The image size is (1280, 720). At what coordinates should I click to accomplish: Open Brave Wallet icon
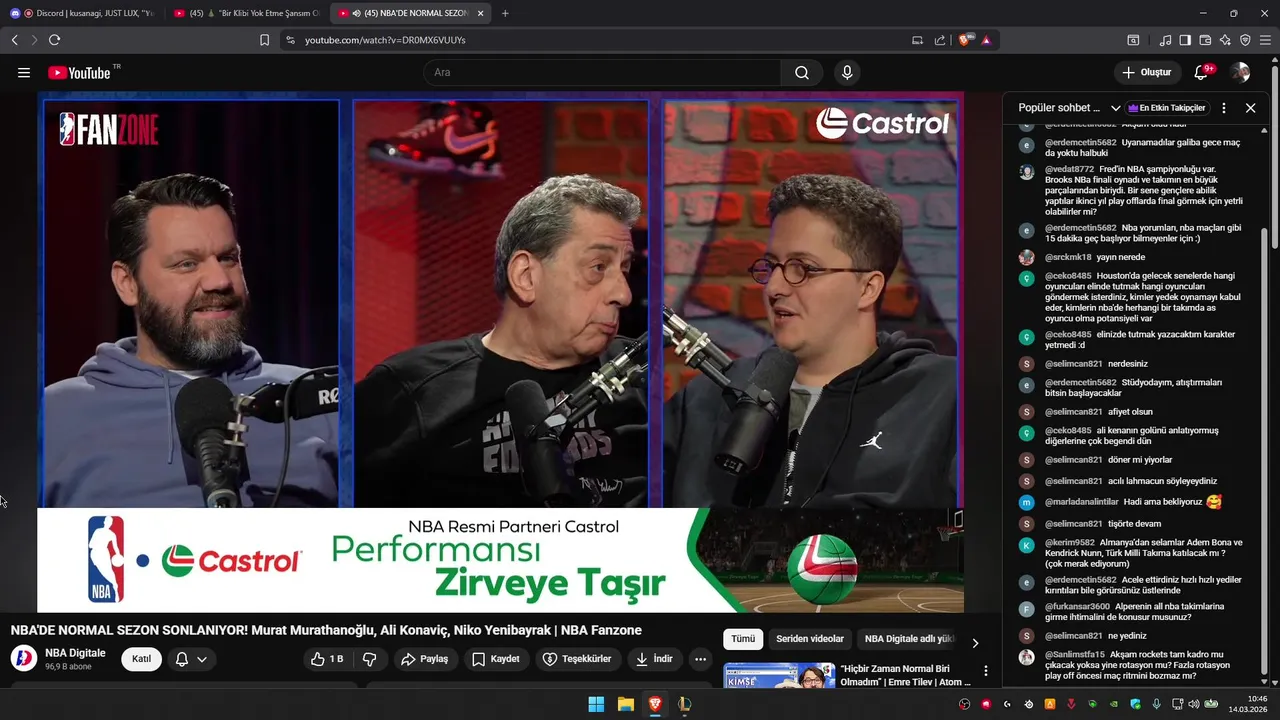(x=1205, y=40)
